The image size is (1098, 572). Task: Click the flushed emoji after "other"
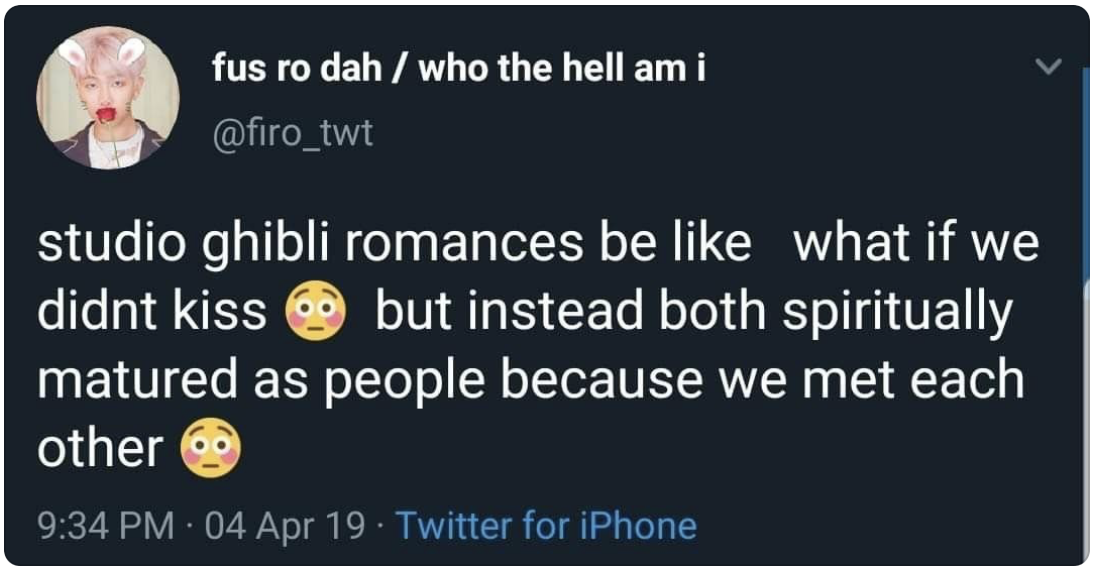click(x=211, y=448)
